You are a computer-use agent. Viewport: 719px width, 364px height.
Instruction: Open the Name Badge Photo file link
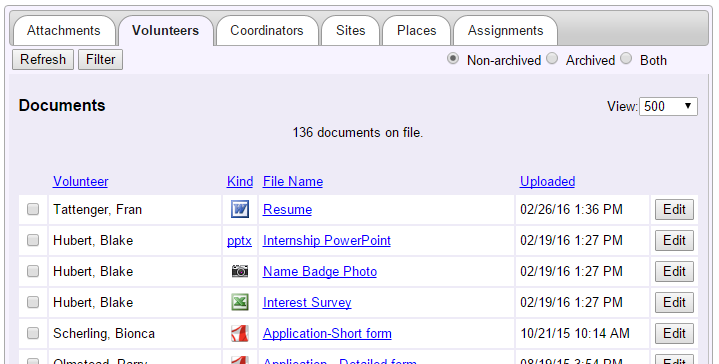tap(320, 271)
